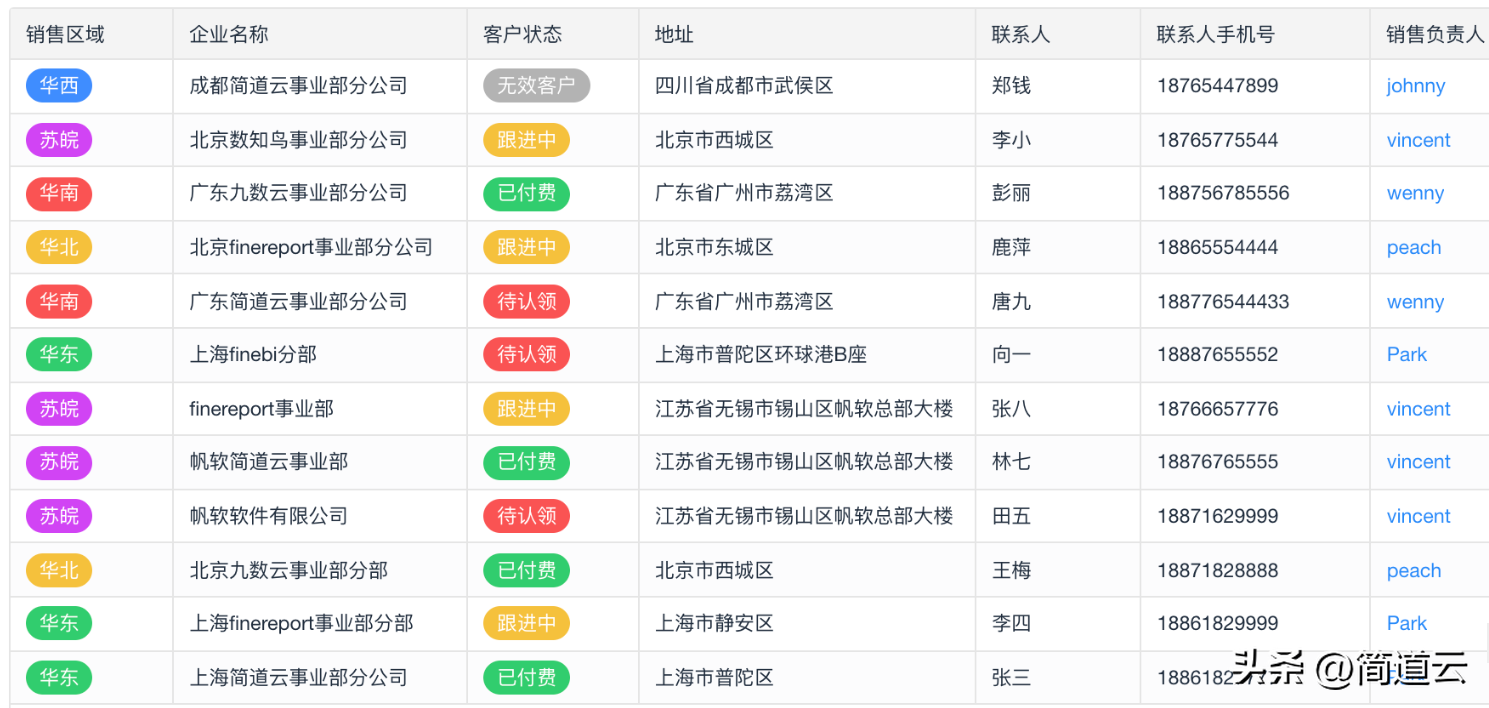Click the vincent link in the 田五 row
The image size is (1489, 708).
tap(1418, 517)
